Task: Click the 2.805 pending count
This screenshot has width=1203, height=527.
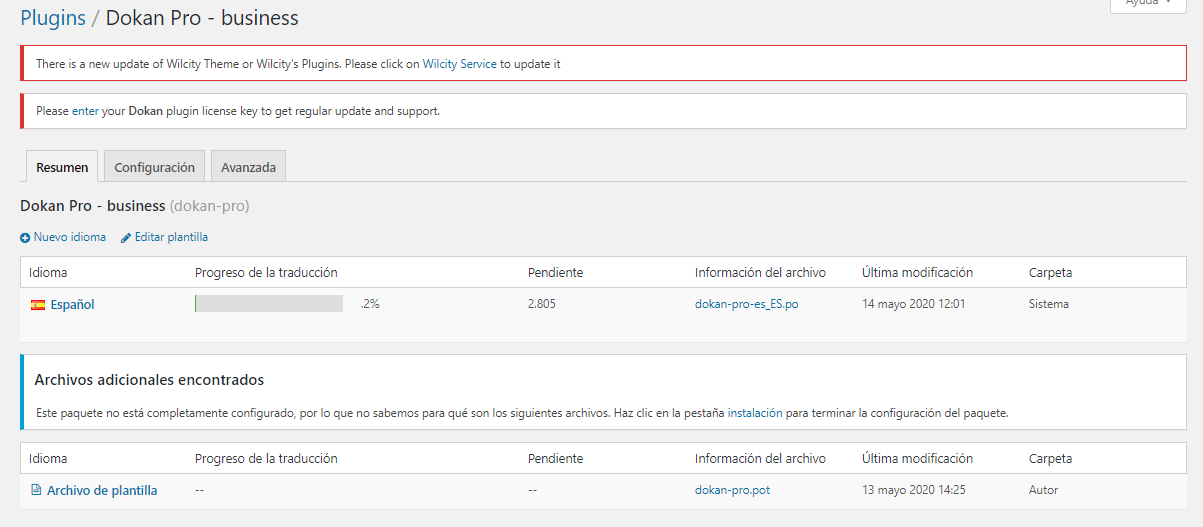Action: (x=542, y=304)
